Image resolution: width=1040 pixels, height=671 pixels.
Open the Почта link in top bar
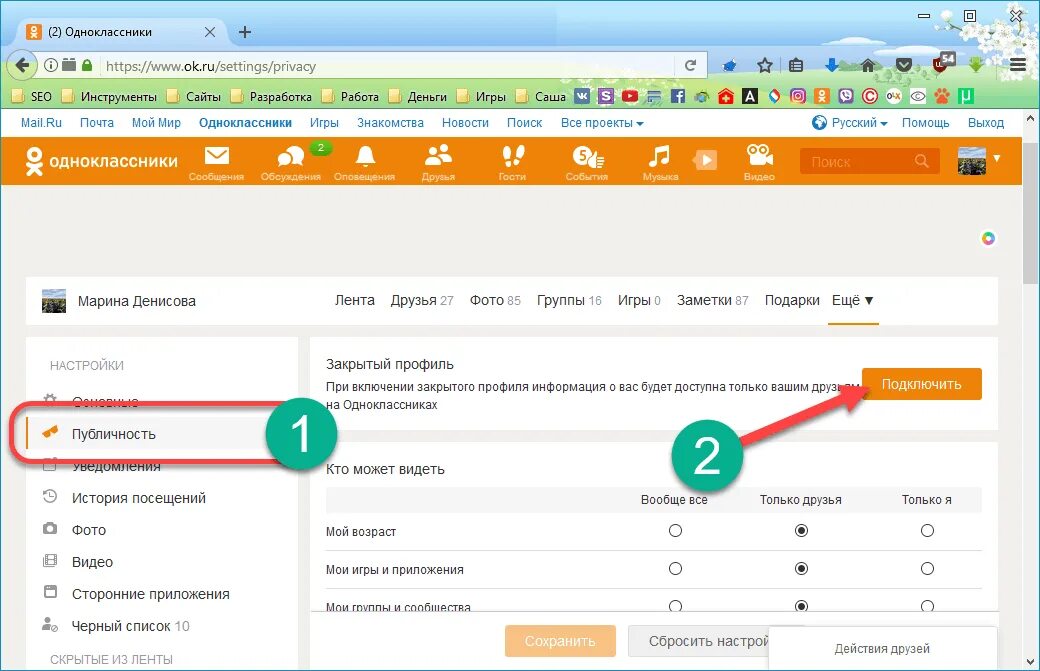[x=97, y=123]
